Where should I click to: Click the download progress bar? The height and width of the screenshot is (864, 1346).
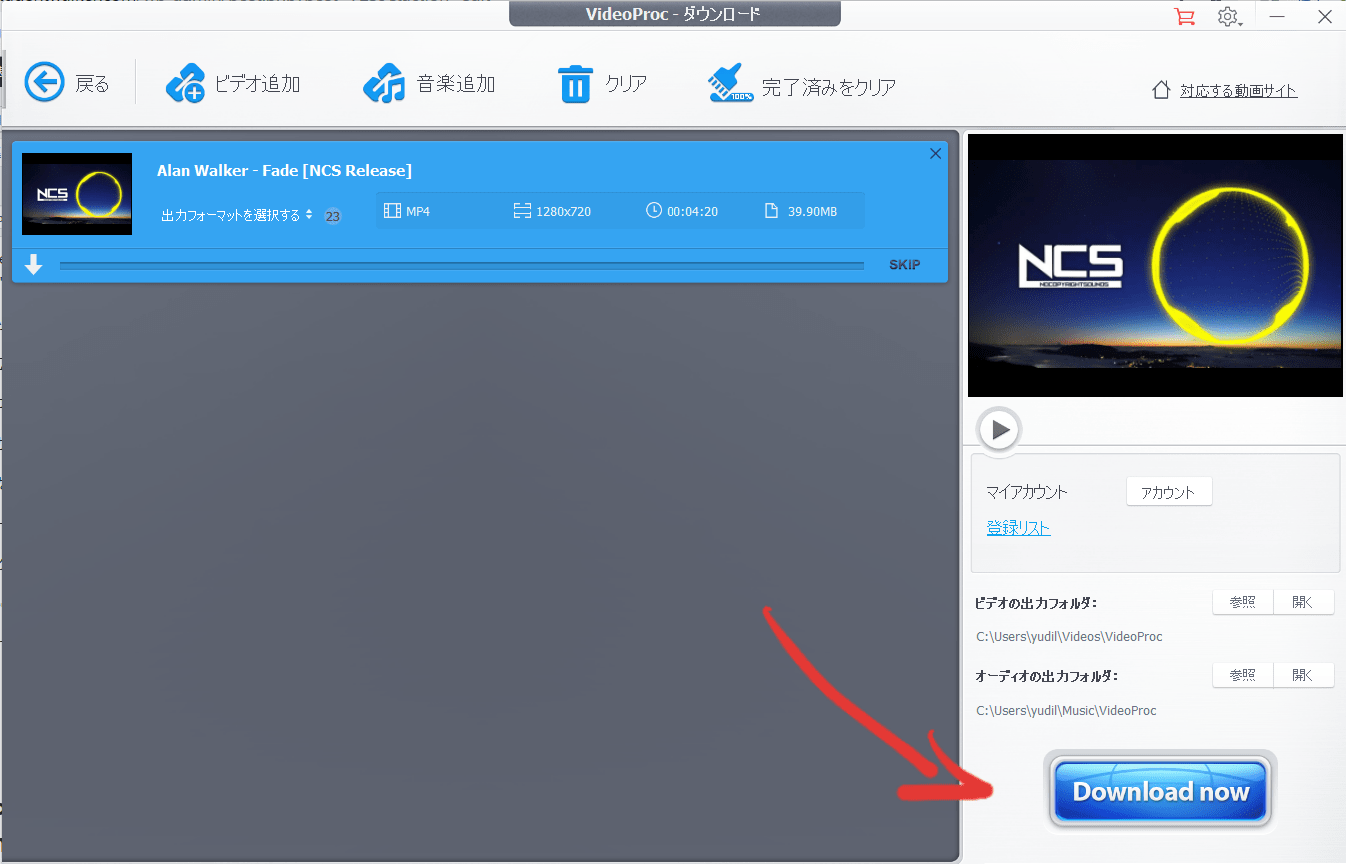point(461,265)
